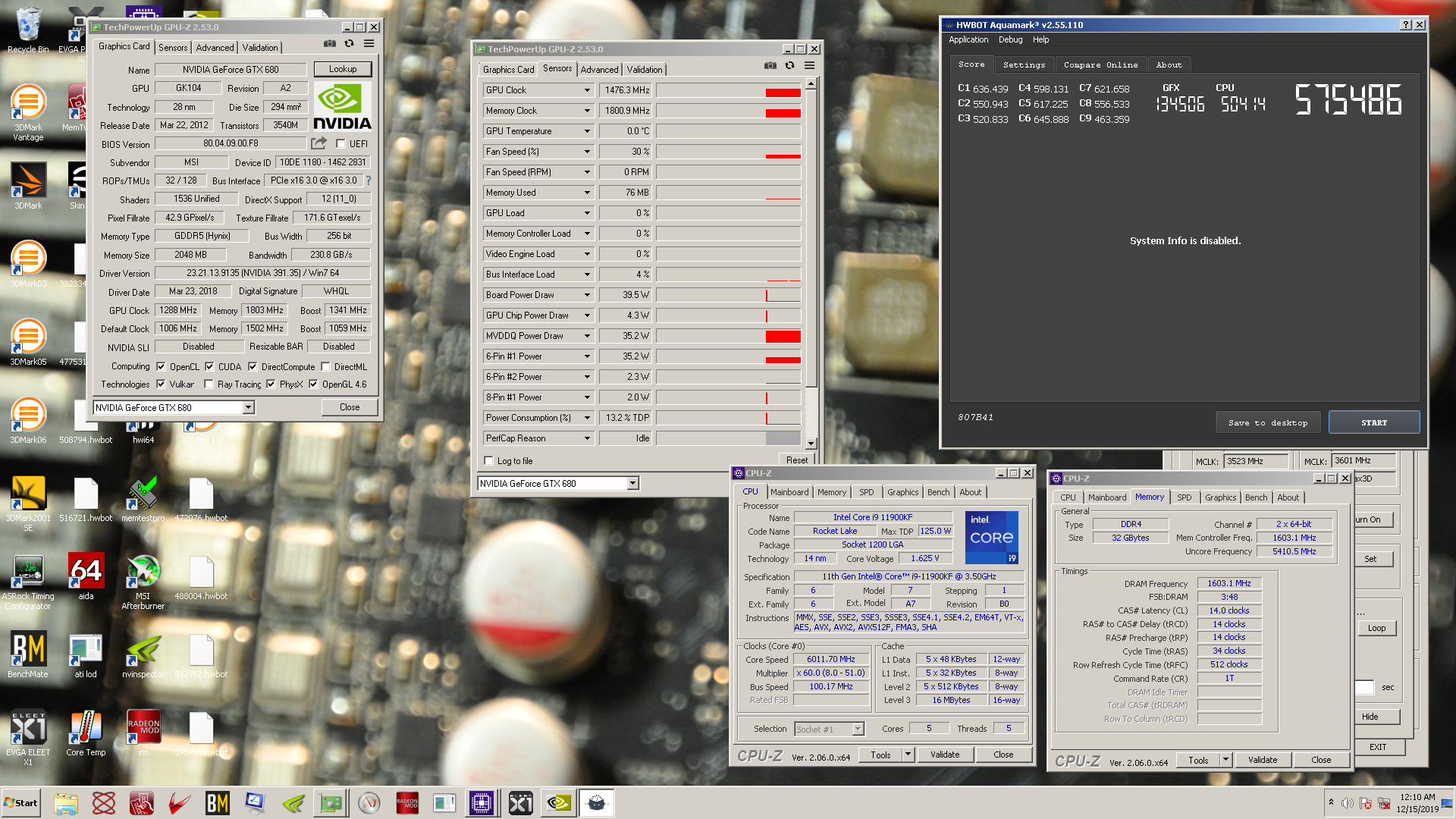Switch to SPD tab in right CPU-Z window
Screen dimensions: 1456x819
(1184, 497)
